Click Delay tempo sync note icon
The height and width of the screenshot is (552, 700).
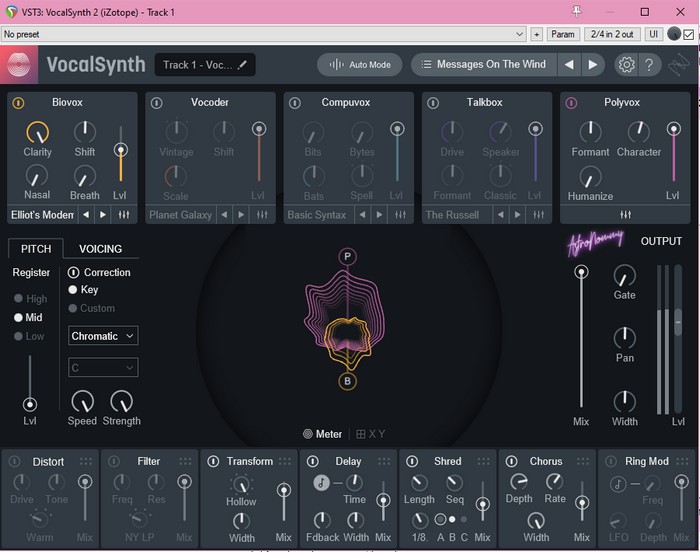pyautogui.click(x=322, y=482)
